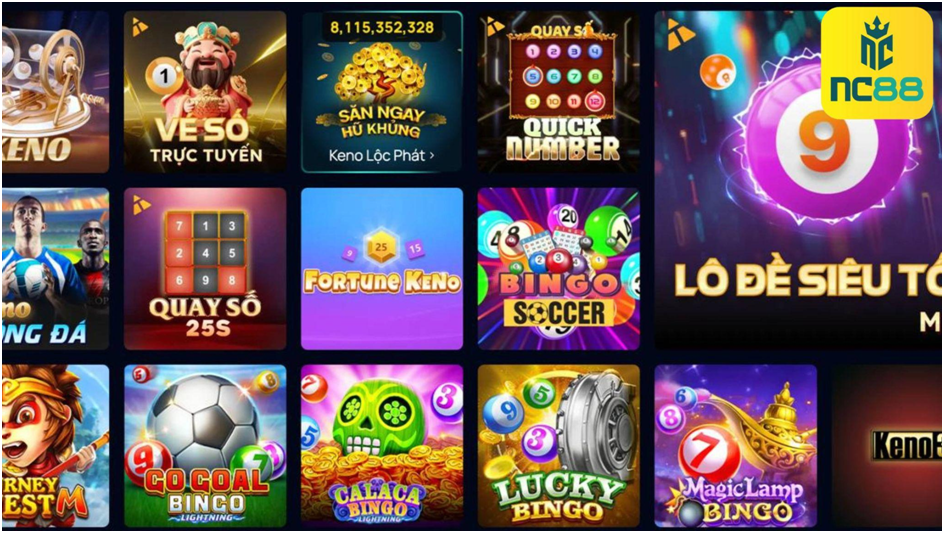
Task: Open the partially visible Keno tile with lottery cage
Action: [x=55, y=92]
